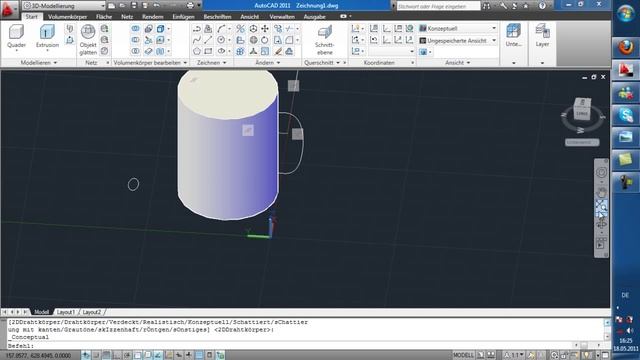Switch to the Rendern ribbon tab
The height and width of the screenshot is (360, 640).
[x=153, y=17]
